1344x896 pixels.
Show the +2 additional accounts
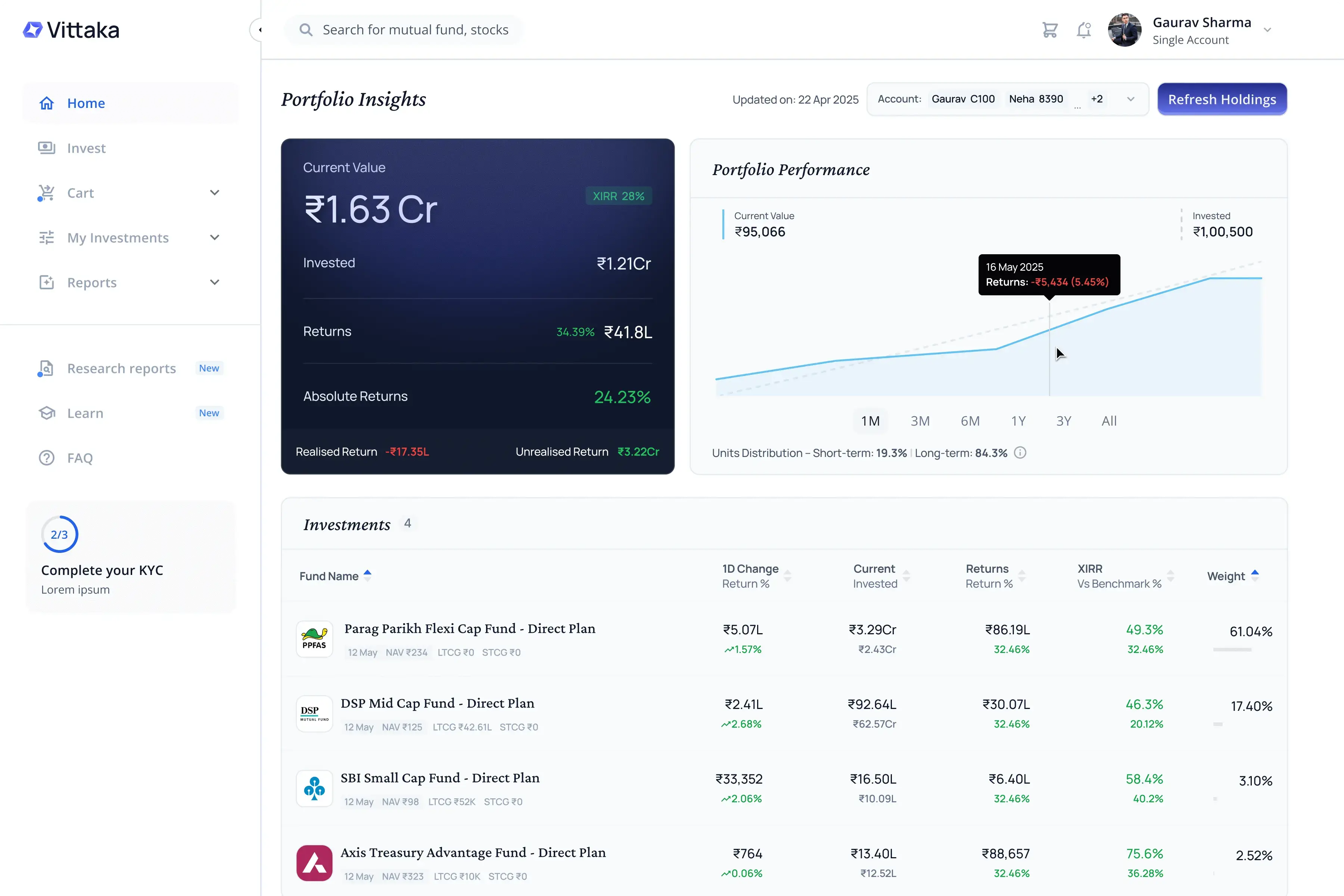tap(1096, 99)
